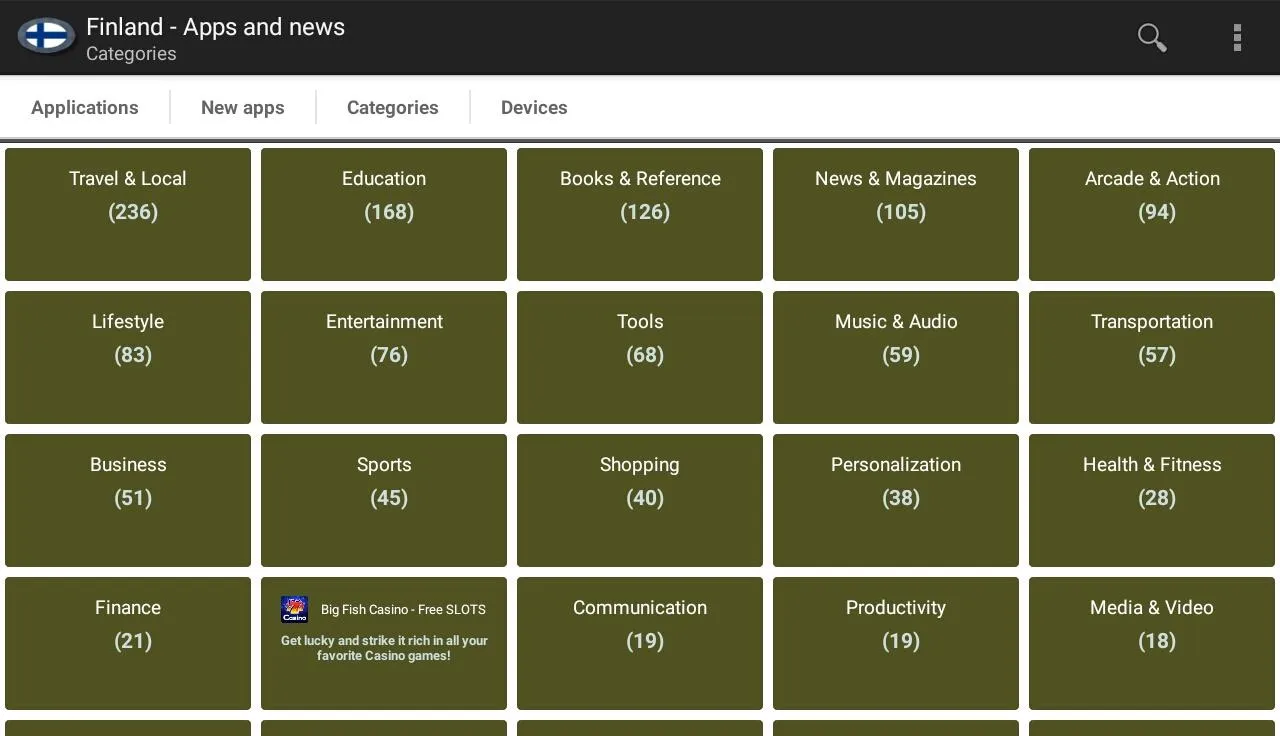This screenshot has height=736, width=1280.
Task: Select the Shopping category
Action: 640,500
